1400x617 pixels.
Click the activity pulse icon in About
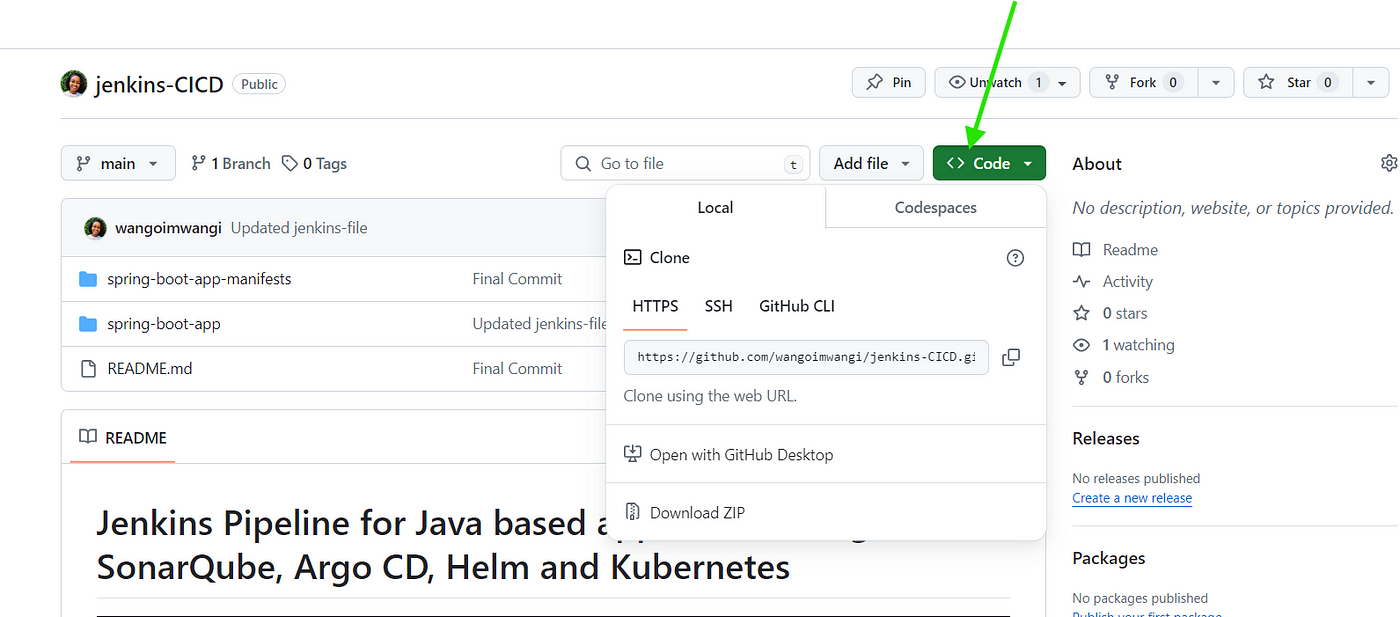pyautogui.click(x=1081, y=281)
